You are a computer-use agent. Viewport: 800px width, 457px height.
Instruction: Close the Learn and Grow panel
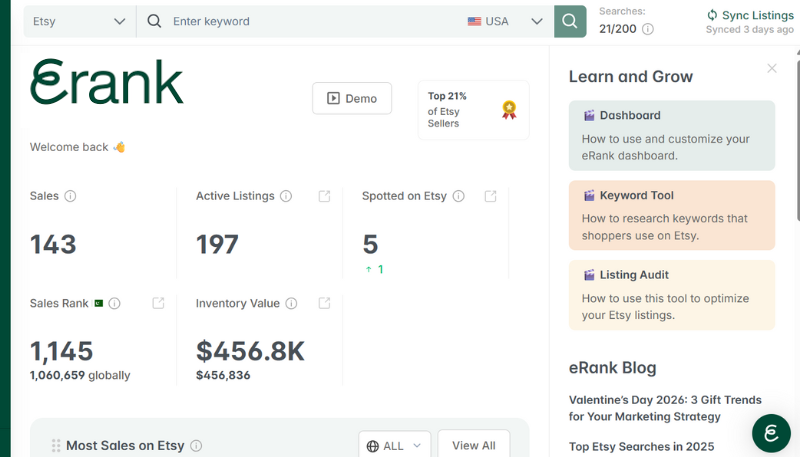coord(772,68)
